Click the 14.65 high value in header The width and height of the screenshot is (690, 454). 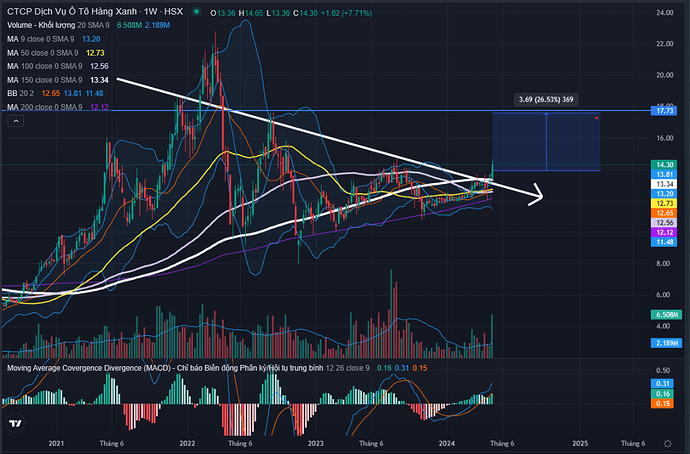[x=254, y=13]
